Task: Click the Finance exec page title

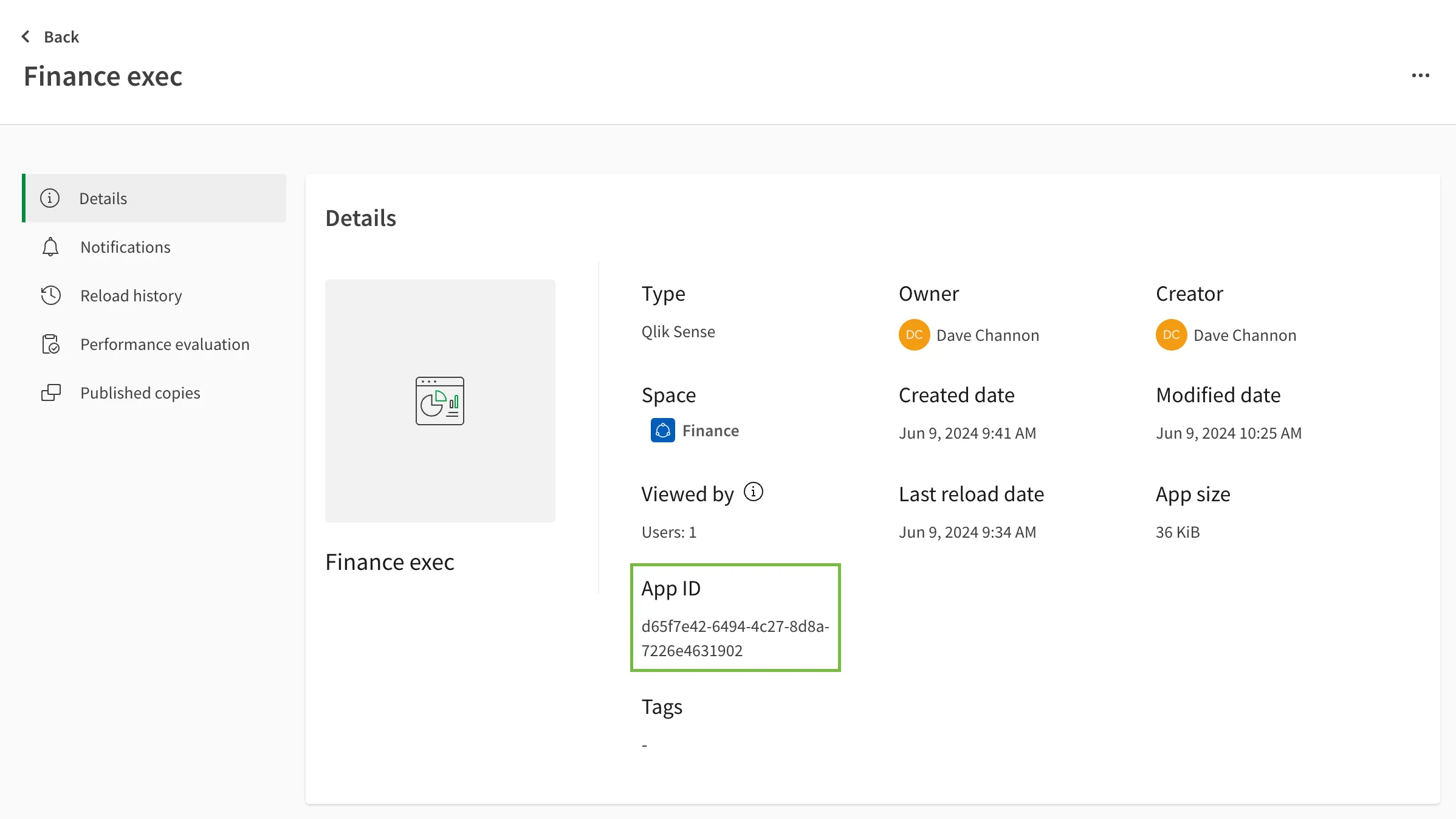Action: (103, 75)
